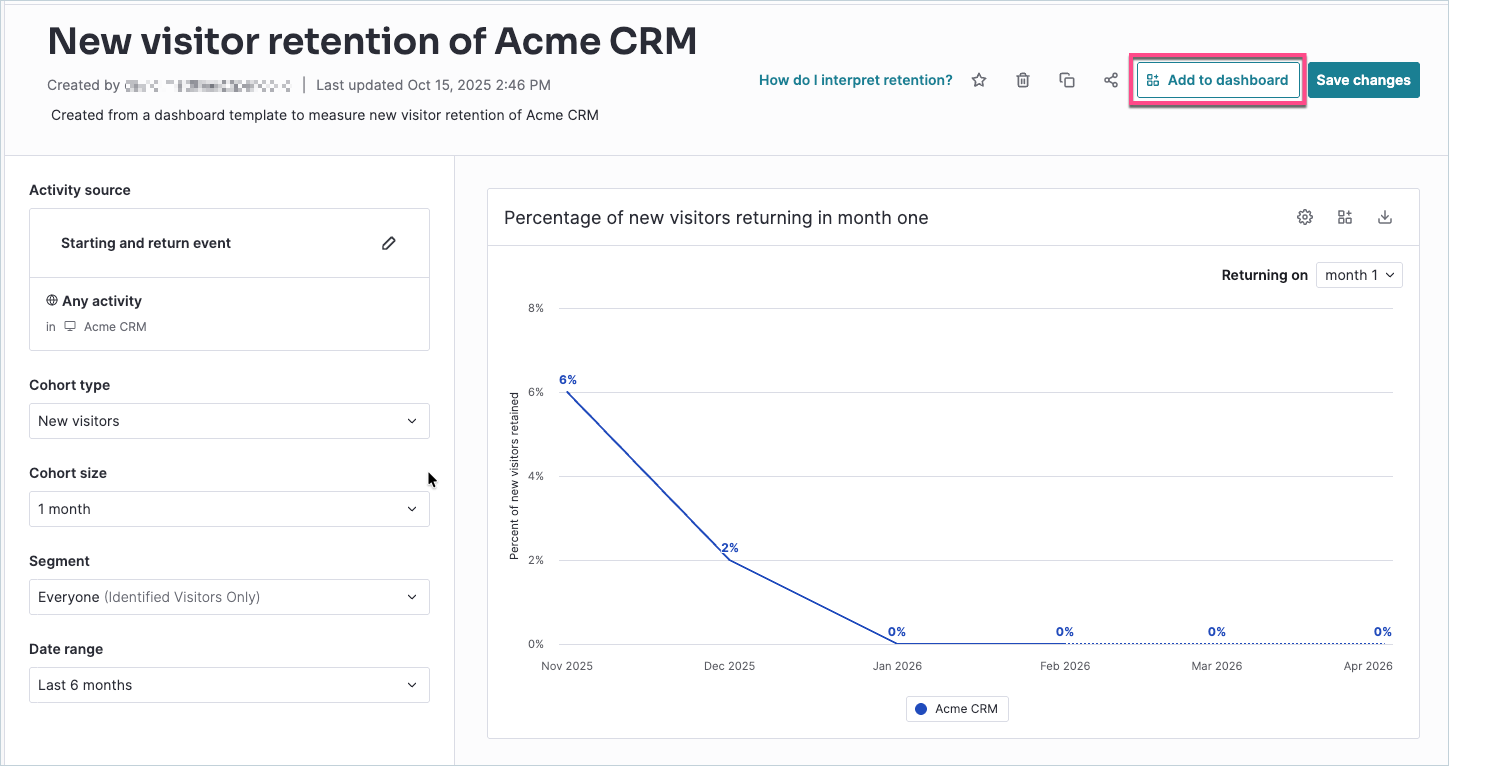The width and height of the screenshot is (1510, 766).
Task: Click Add to dashboard button
Action: coord(1218,80)
